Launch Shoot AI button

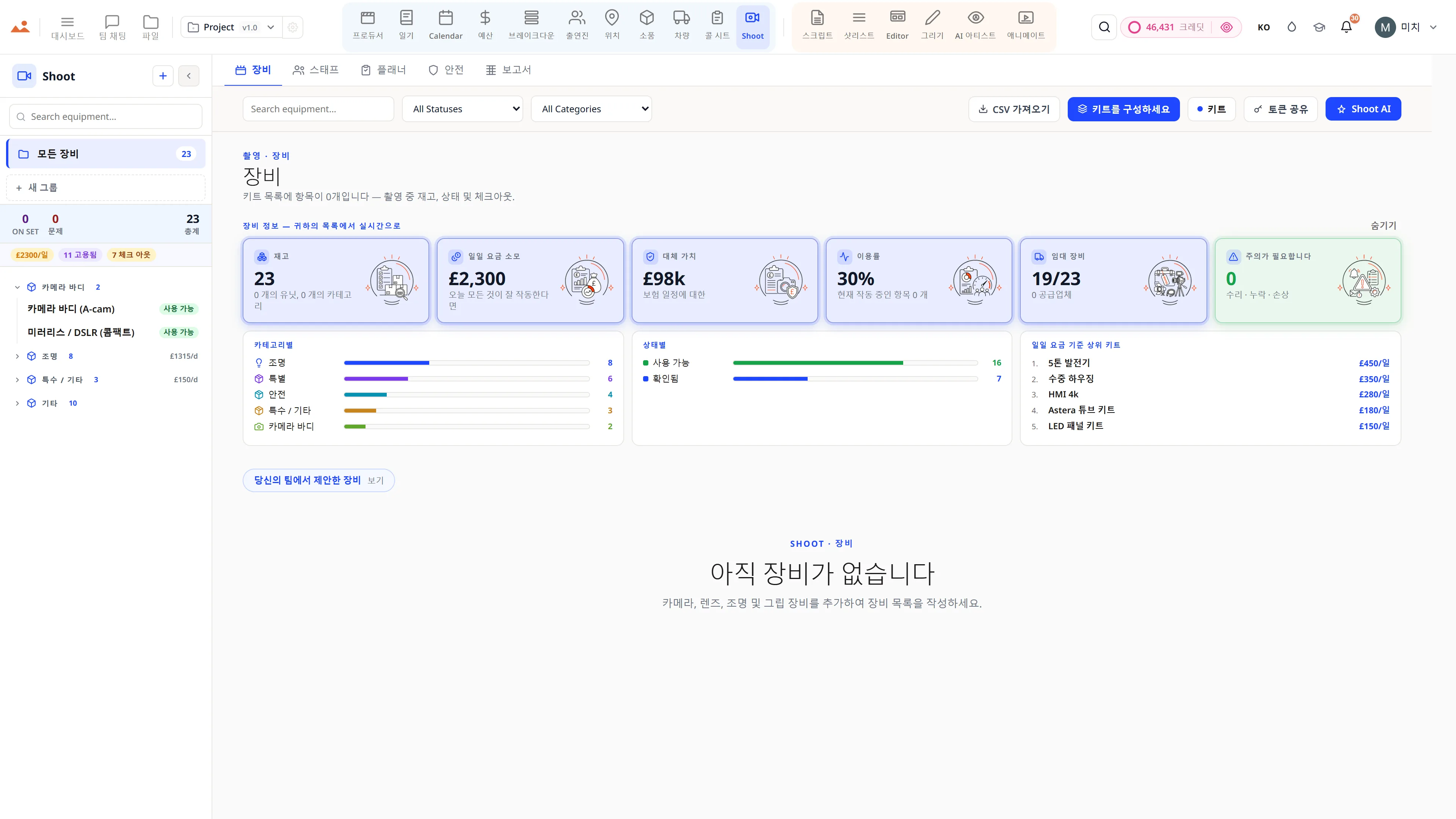[x=1363, y=109]
